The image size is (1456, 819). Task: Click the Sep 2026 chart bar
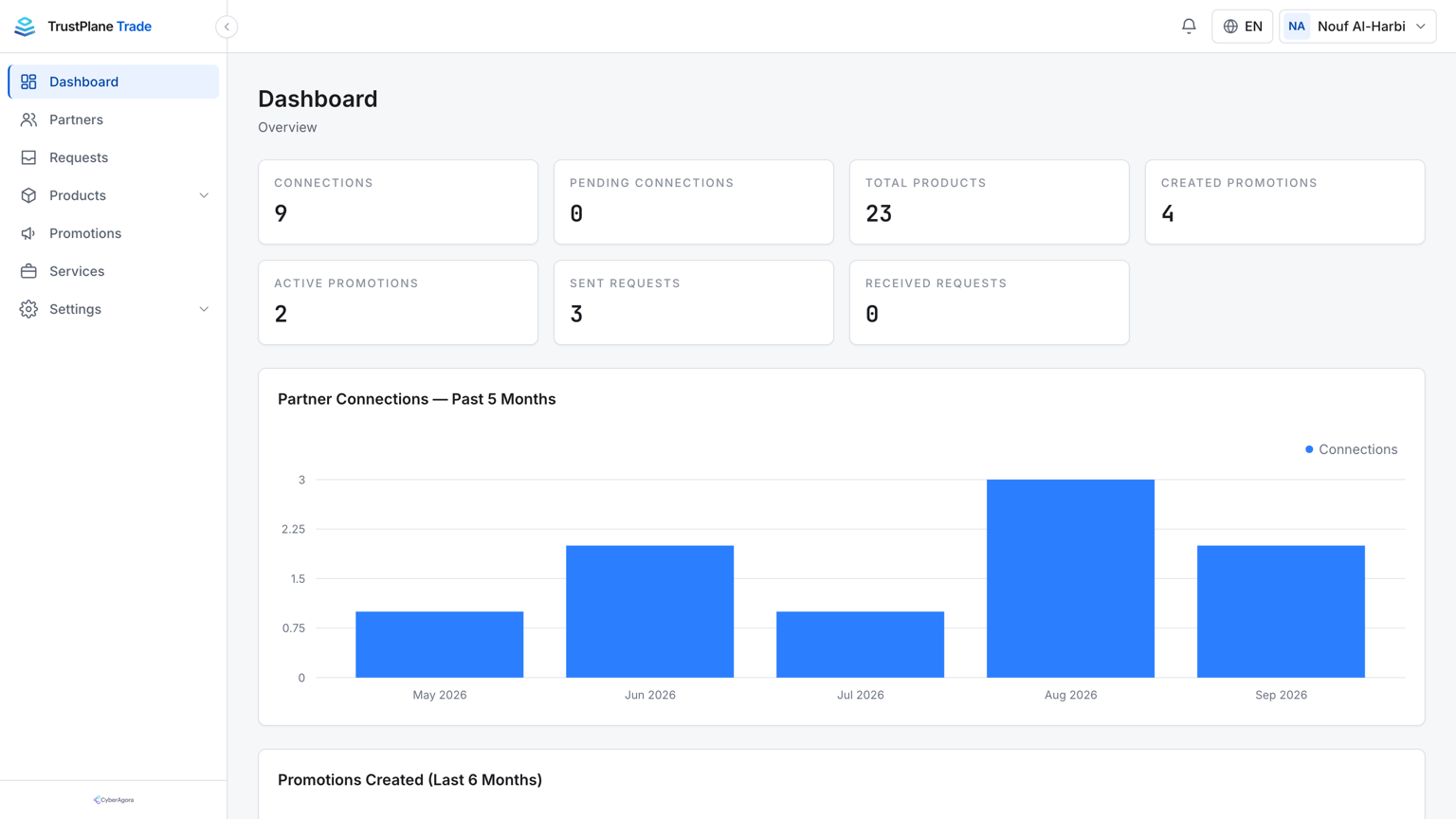[x=1282, y=611]
